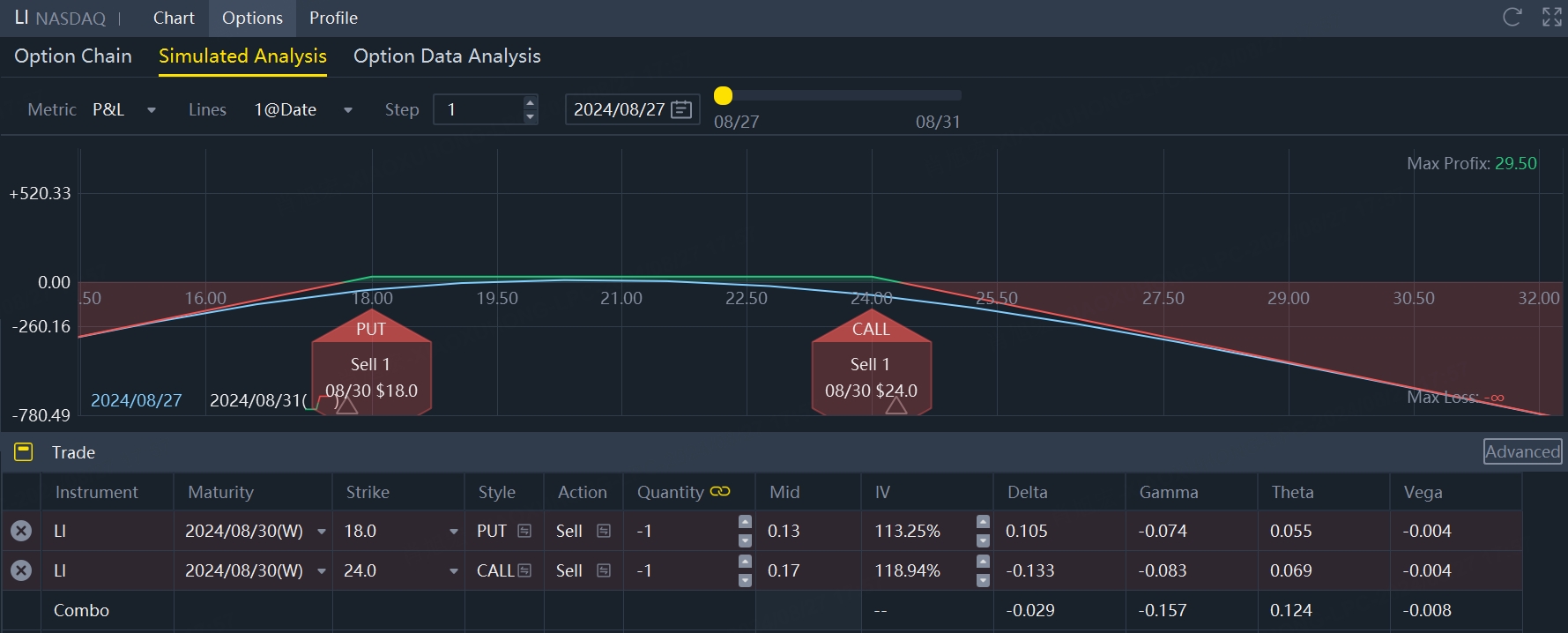
Task: Decrease quantity for the CALL row
Action: [x=745, y=580]
